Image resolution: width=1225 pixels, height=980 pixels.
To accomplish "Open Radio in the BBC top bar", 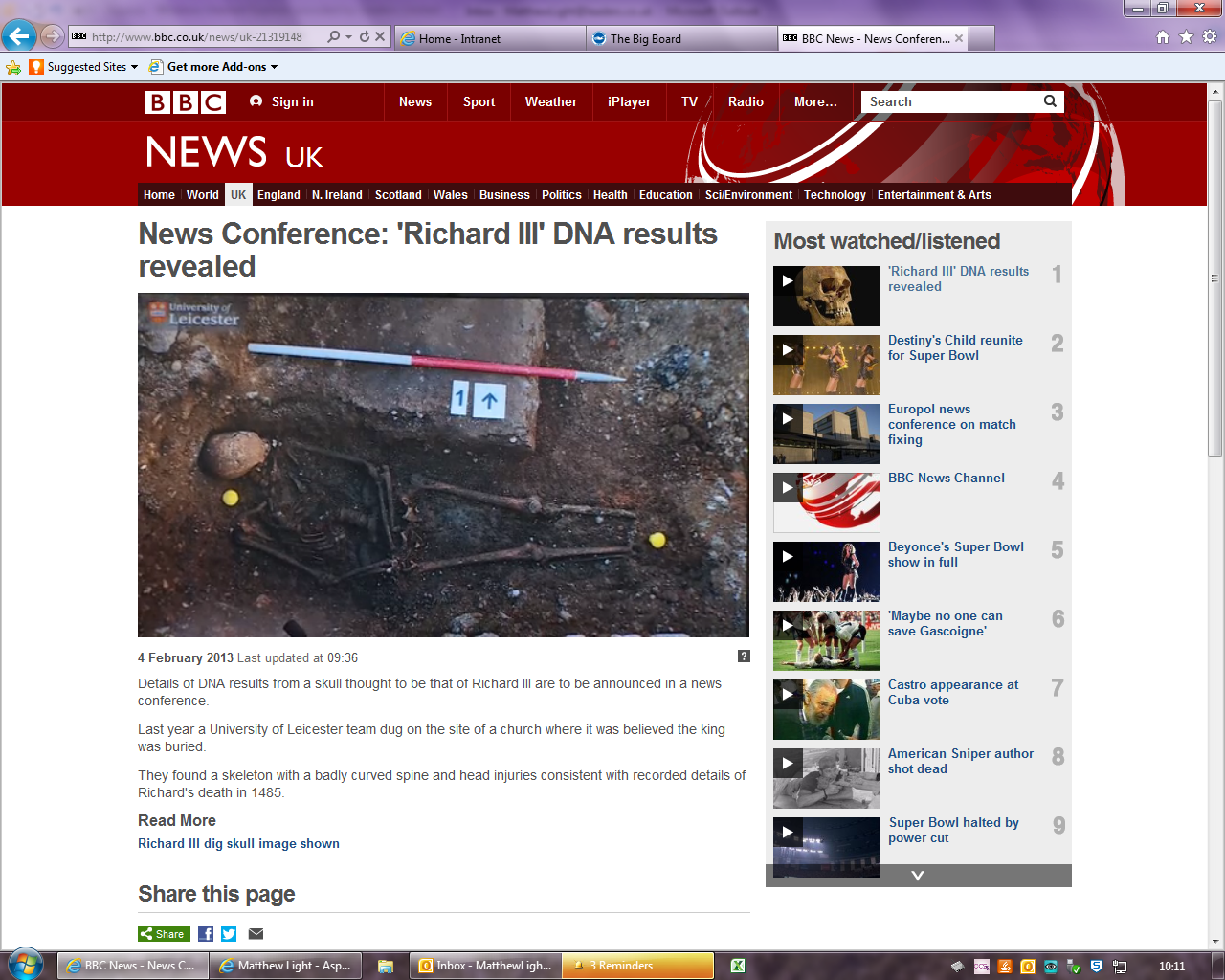I will pos(746,102).
